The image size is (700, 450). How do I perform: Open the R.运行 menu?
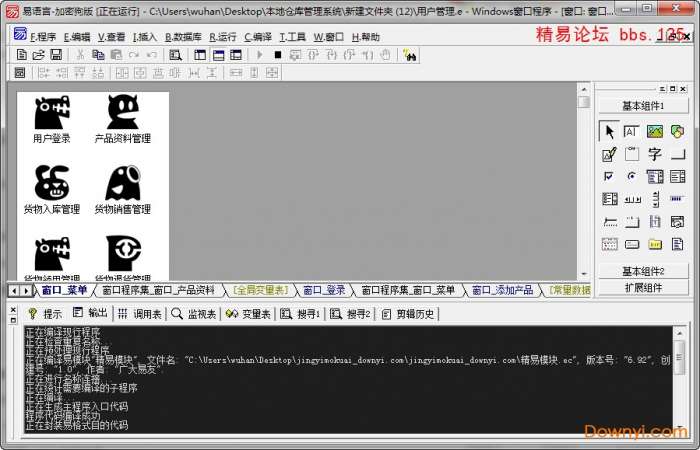[x=223, y=37]
